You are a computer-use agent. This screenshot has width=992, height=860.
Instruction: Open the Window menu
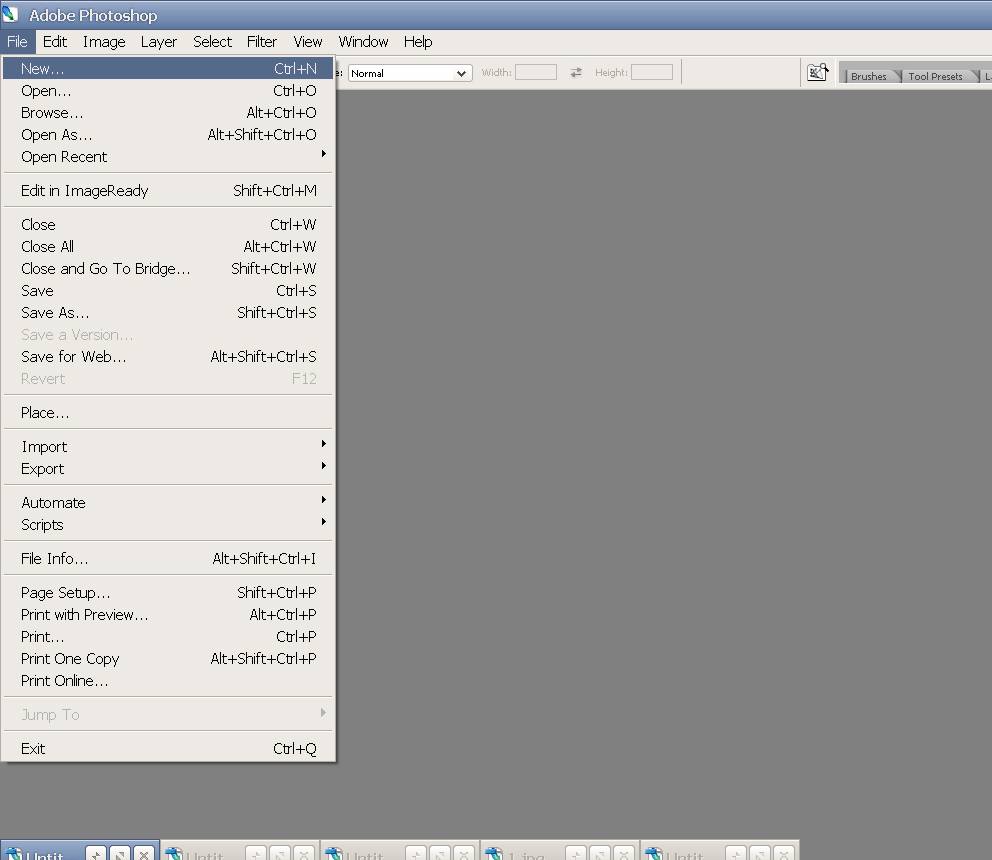363,42
